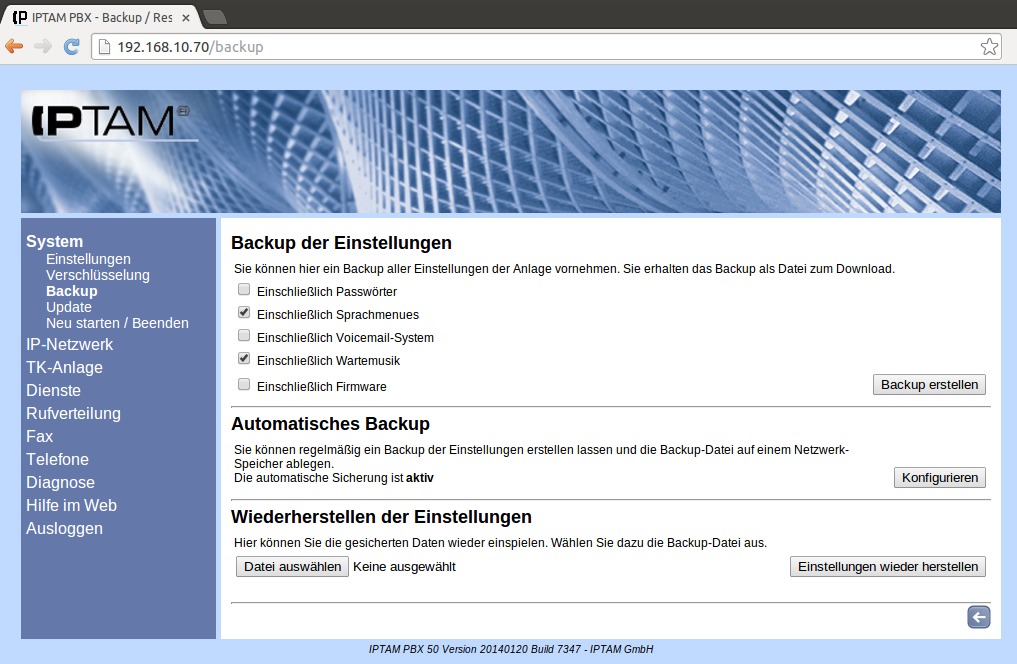Viewport: 1017px width, 664px height.
Task: Disable Einschließlich Wartemusik option
Action: point(244,359)
